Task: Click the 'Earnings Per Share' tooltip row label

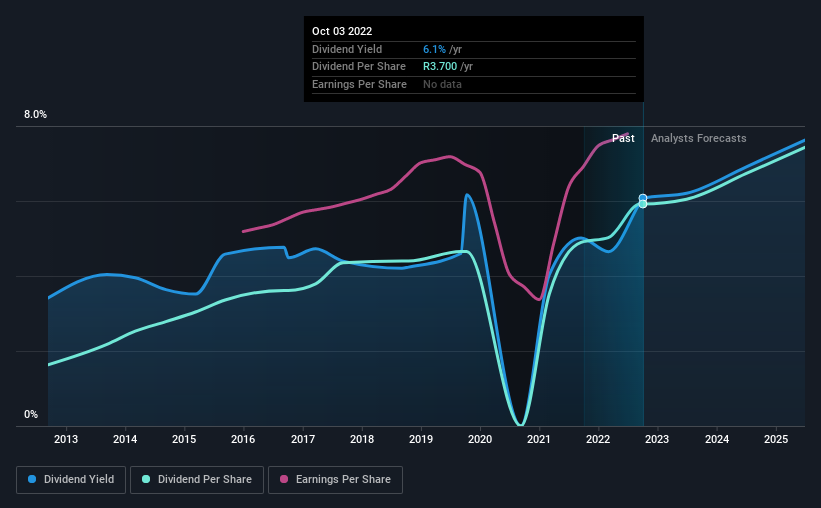Action: 359,84
